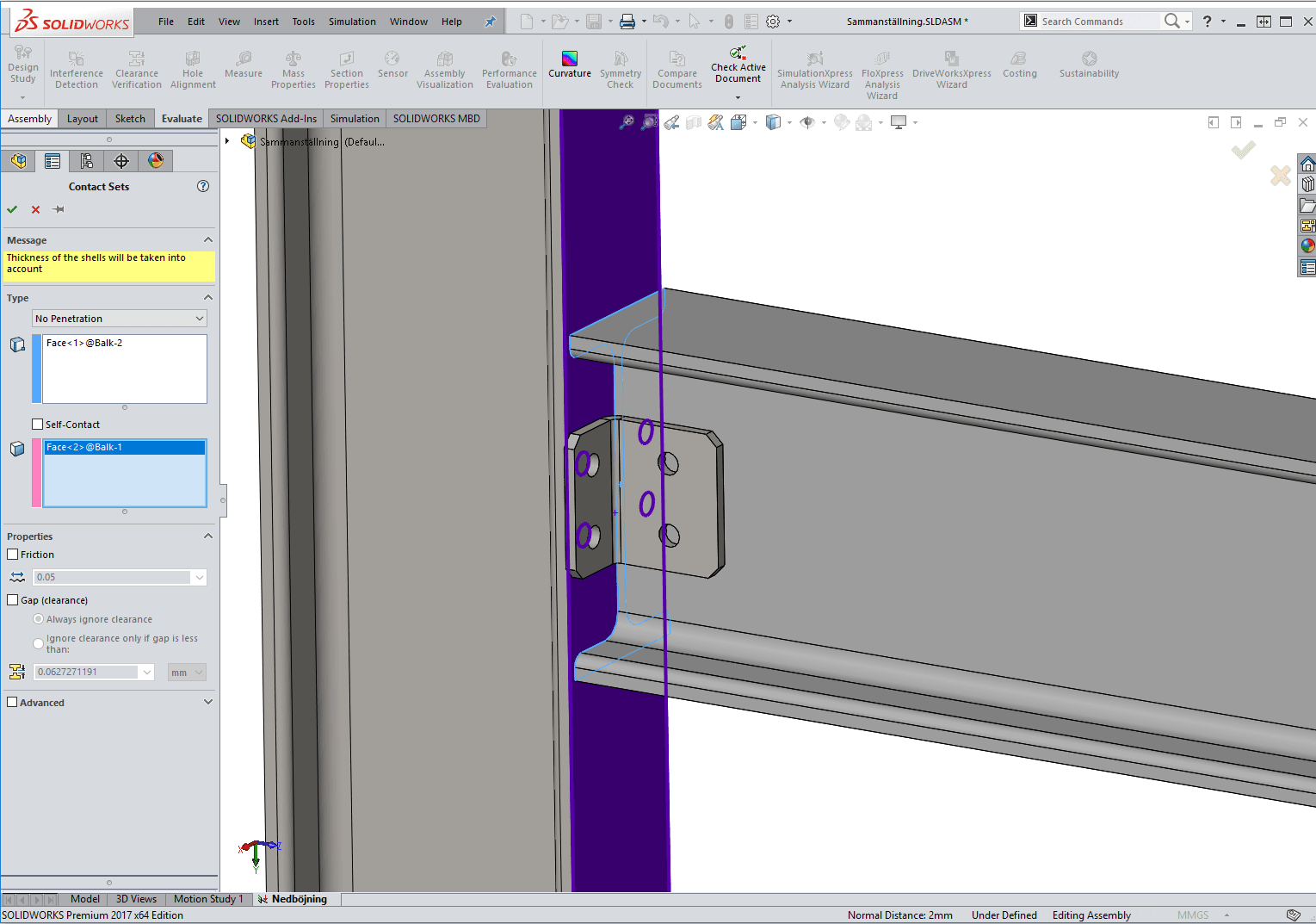Screen dimensions: 1316x924
Task: Click the Design Study button
Action: 23,67
